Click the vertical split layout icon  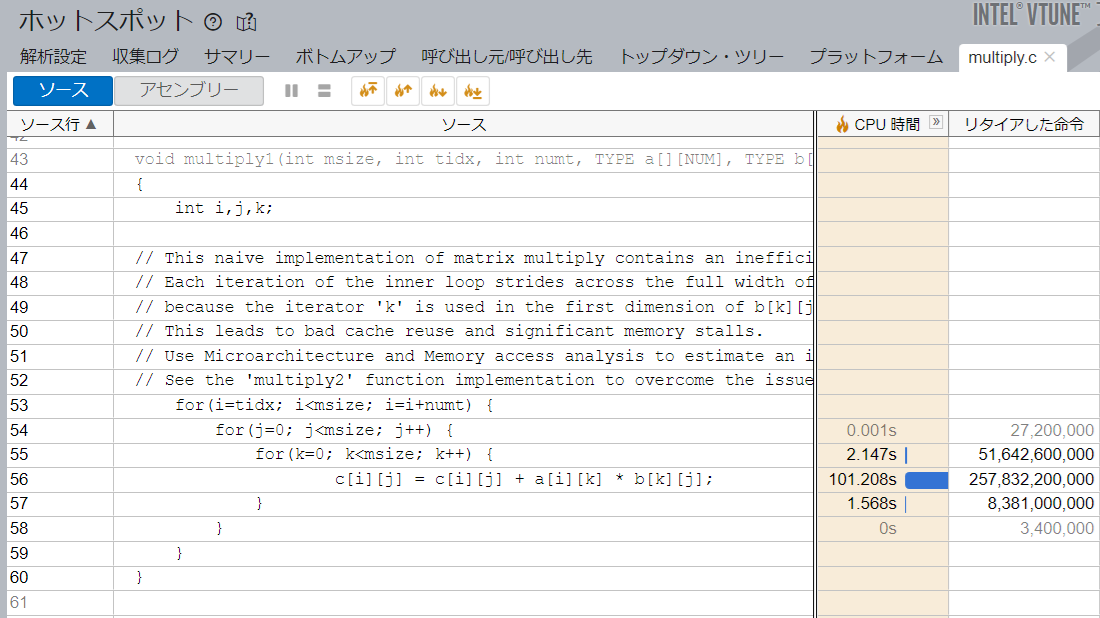[292, 91]
